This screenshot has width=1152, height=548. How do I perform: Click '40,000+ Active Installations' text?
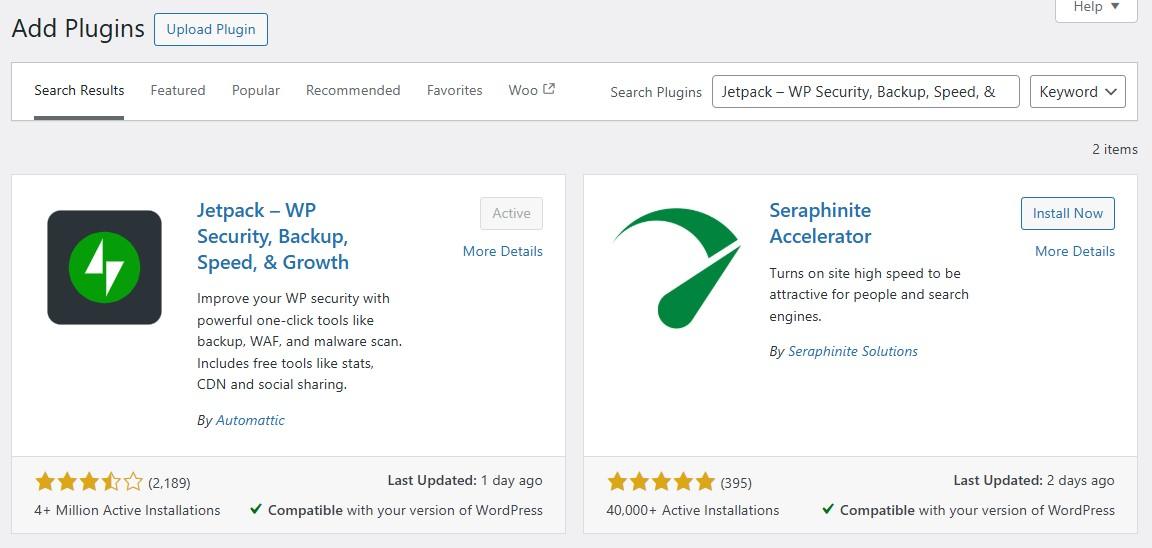[693, 510]
